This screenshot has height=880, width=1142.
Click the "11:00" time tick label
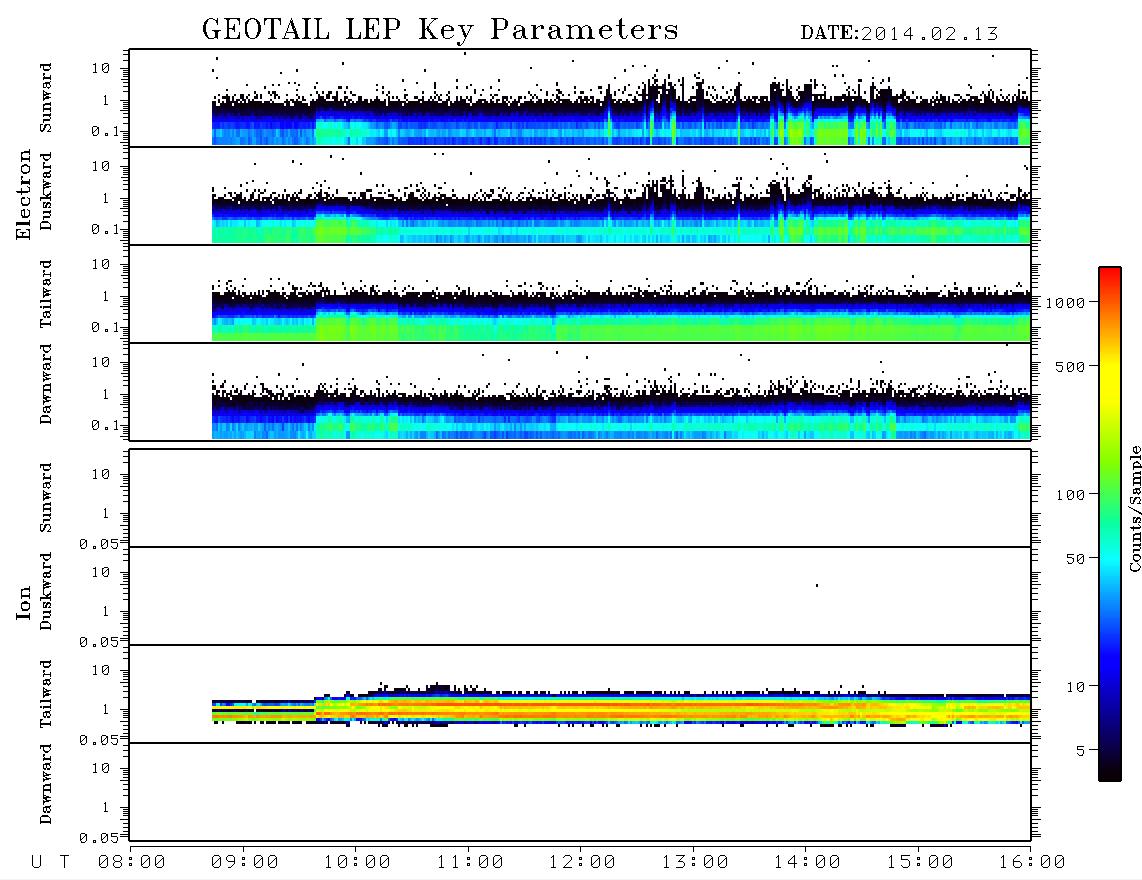[470, 863]
